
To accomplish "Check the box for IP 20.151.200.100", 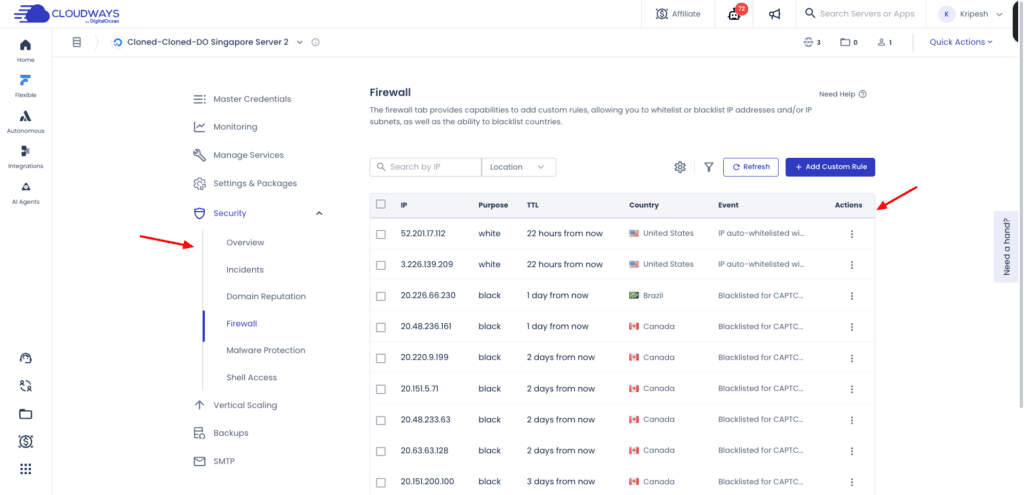I will (381, 482).
